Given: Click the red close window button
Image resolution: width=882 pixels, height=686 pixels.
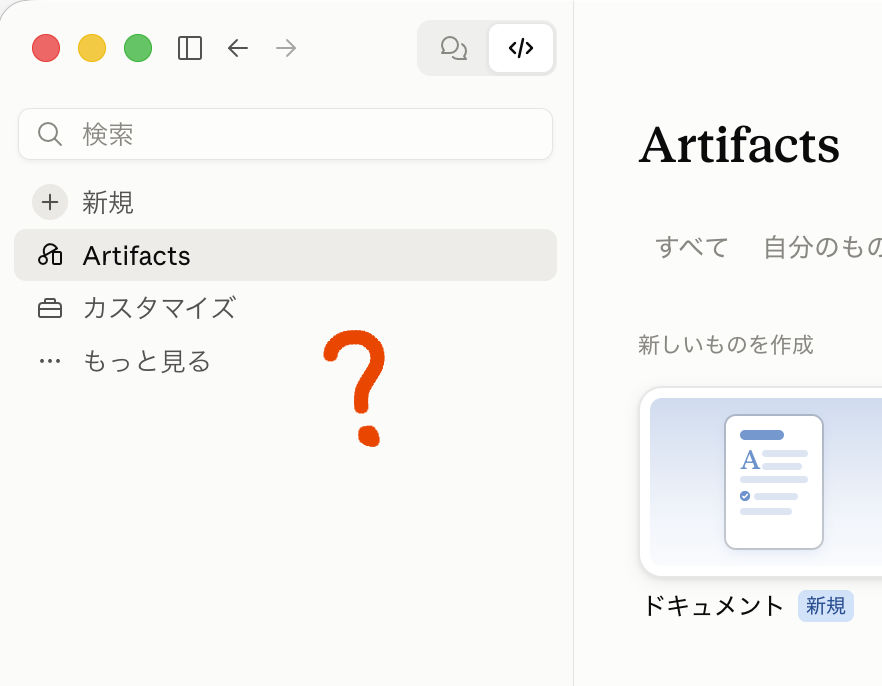Looking at the screenshot, I should (x=46, y=48).
